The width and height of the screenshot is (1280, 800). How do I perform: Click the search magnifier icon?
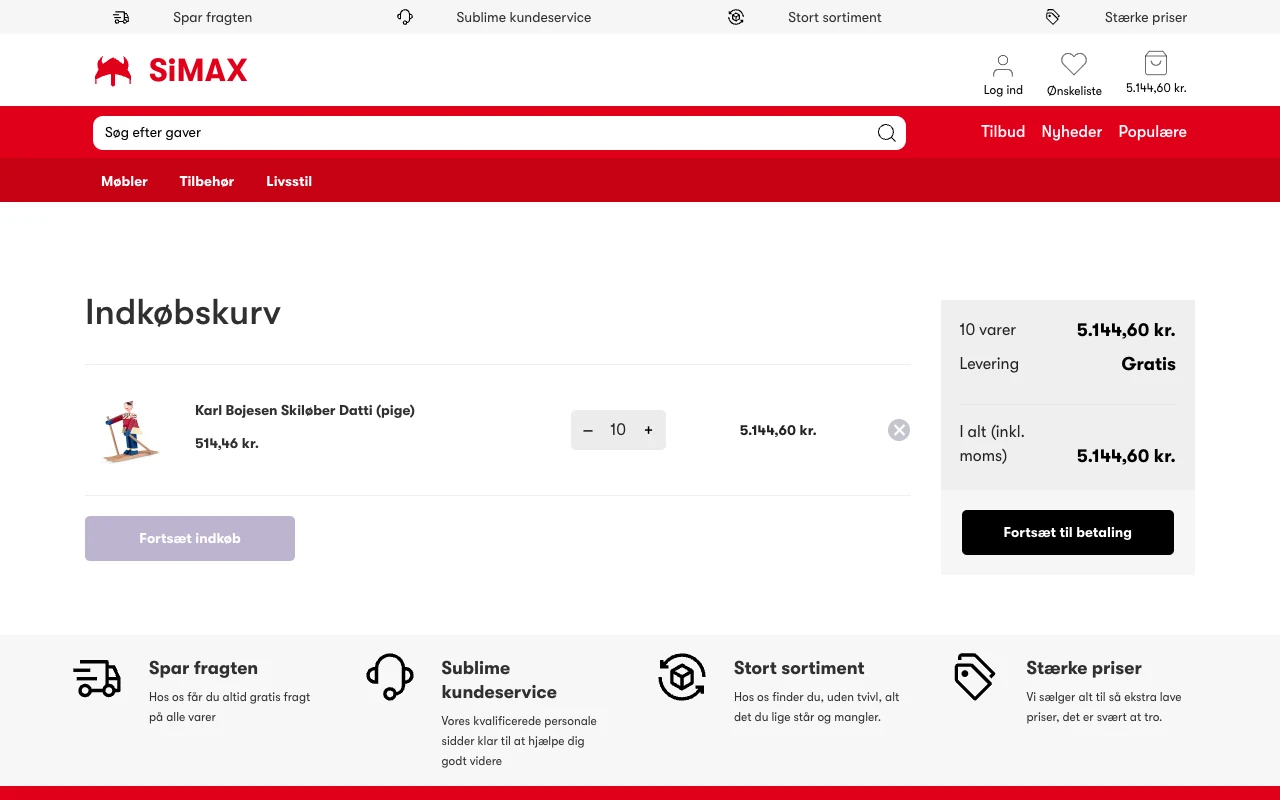[x=886, y=133]
